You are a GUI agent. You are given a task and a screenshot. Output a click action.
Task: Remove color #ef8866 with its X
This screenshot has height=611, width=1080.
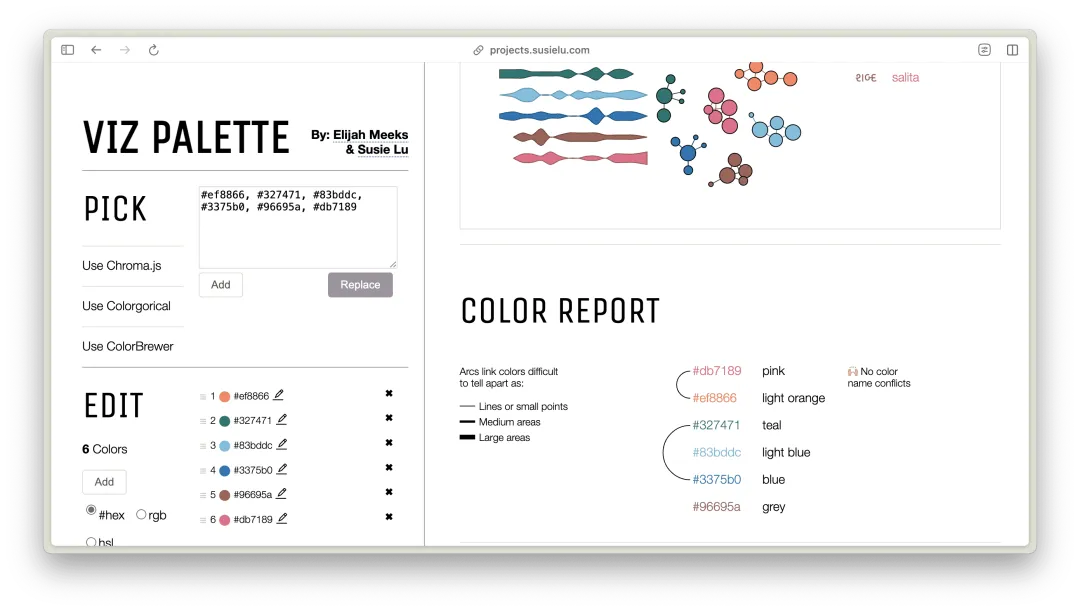pyautogui.click(x=389, y=393)
